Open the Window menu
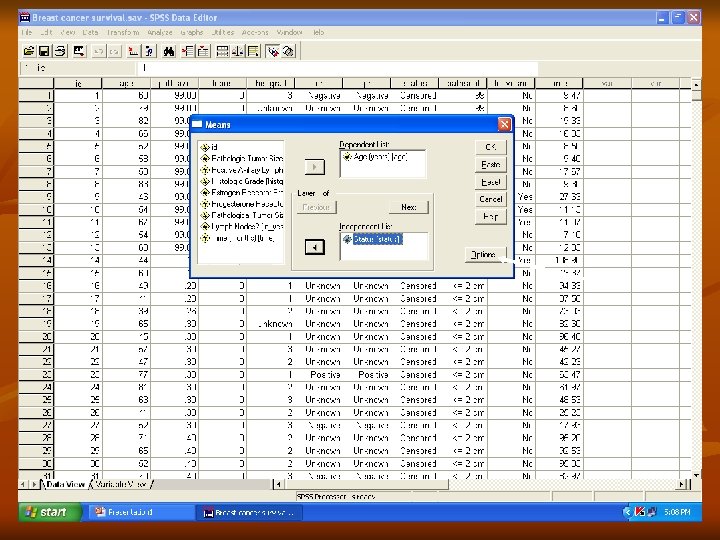 pos(289,33)
